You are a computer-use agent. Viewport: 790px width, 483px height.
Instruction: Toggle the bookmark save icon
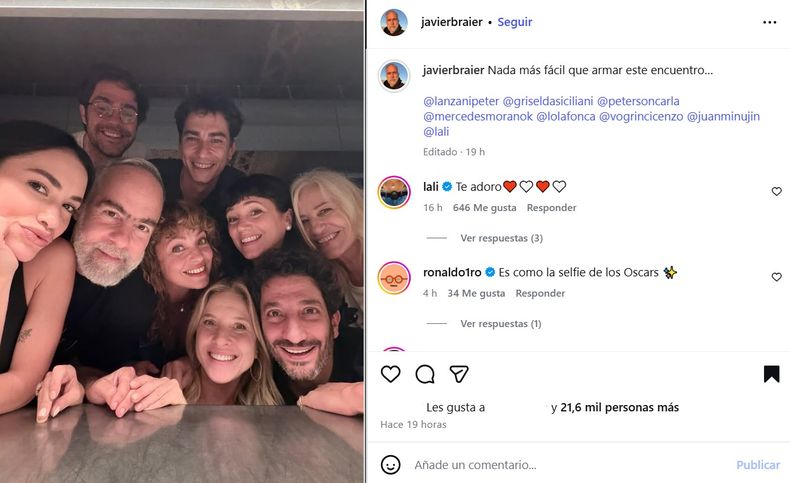point(771,374)
